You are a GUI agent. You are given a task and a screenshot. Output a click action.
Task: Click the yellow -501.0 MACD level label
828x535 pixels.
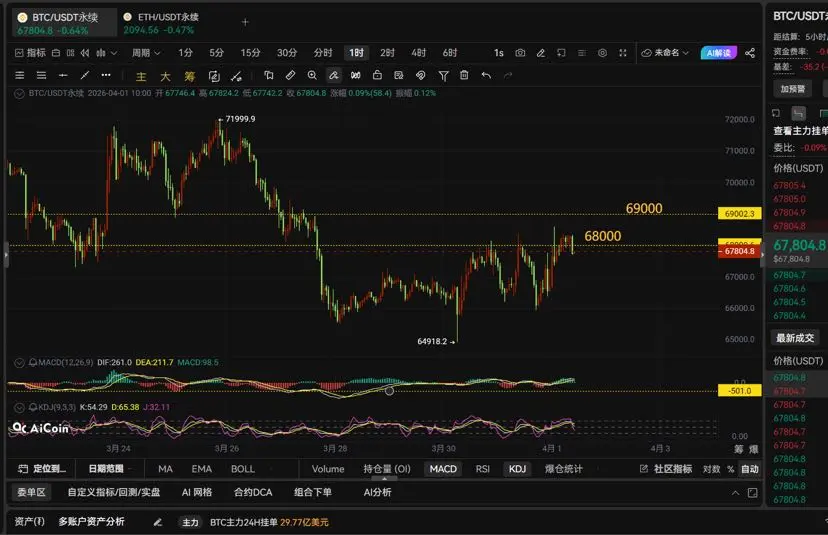click(x=739, y=391)
